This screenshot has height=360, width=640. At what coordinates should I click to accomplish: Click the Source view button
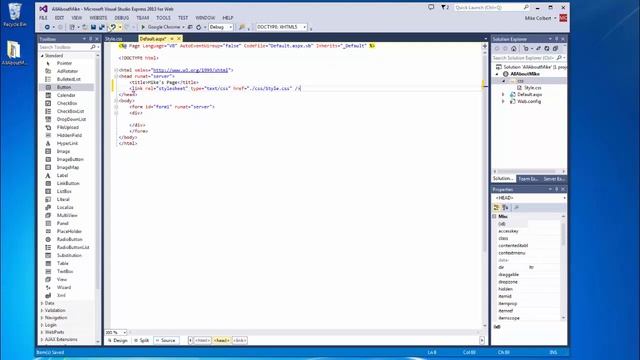(x=166, y=340)
